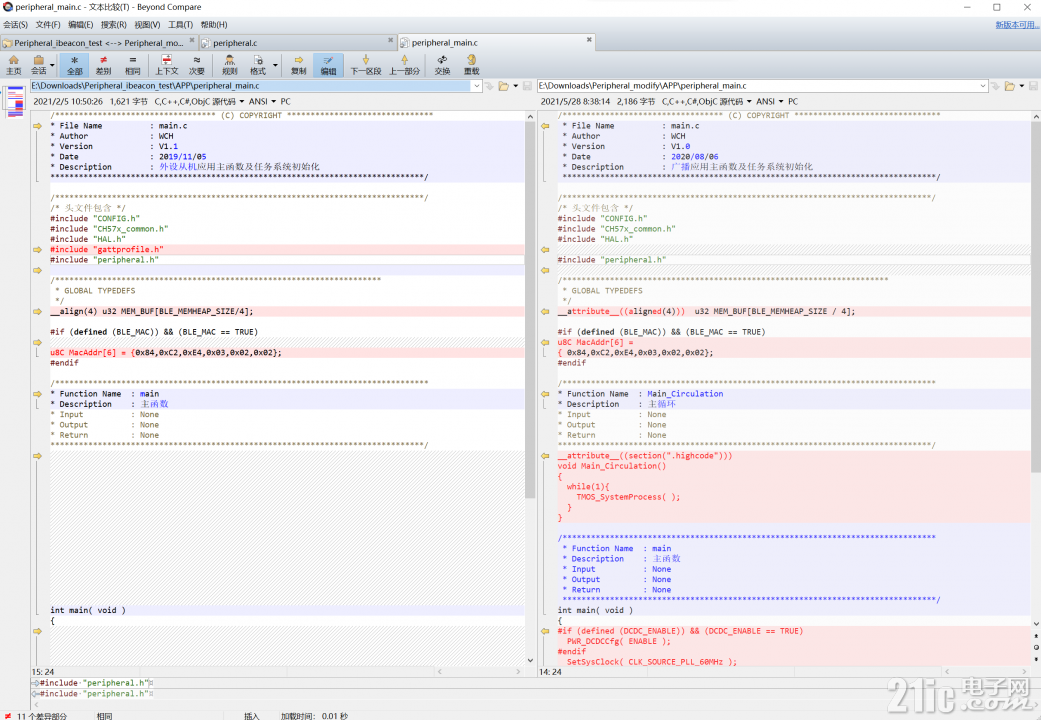
Task: Switch to Peripheral_ibeacon_test folder compare tab
Action: 98,43
